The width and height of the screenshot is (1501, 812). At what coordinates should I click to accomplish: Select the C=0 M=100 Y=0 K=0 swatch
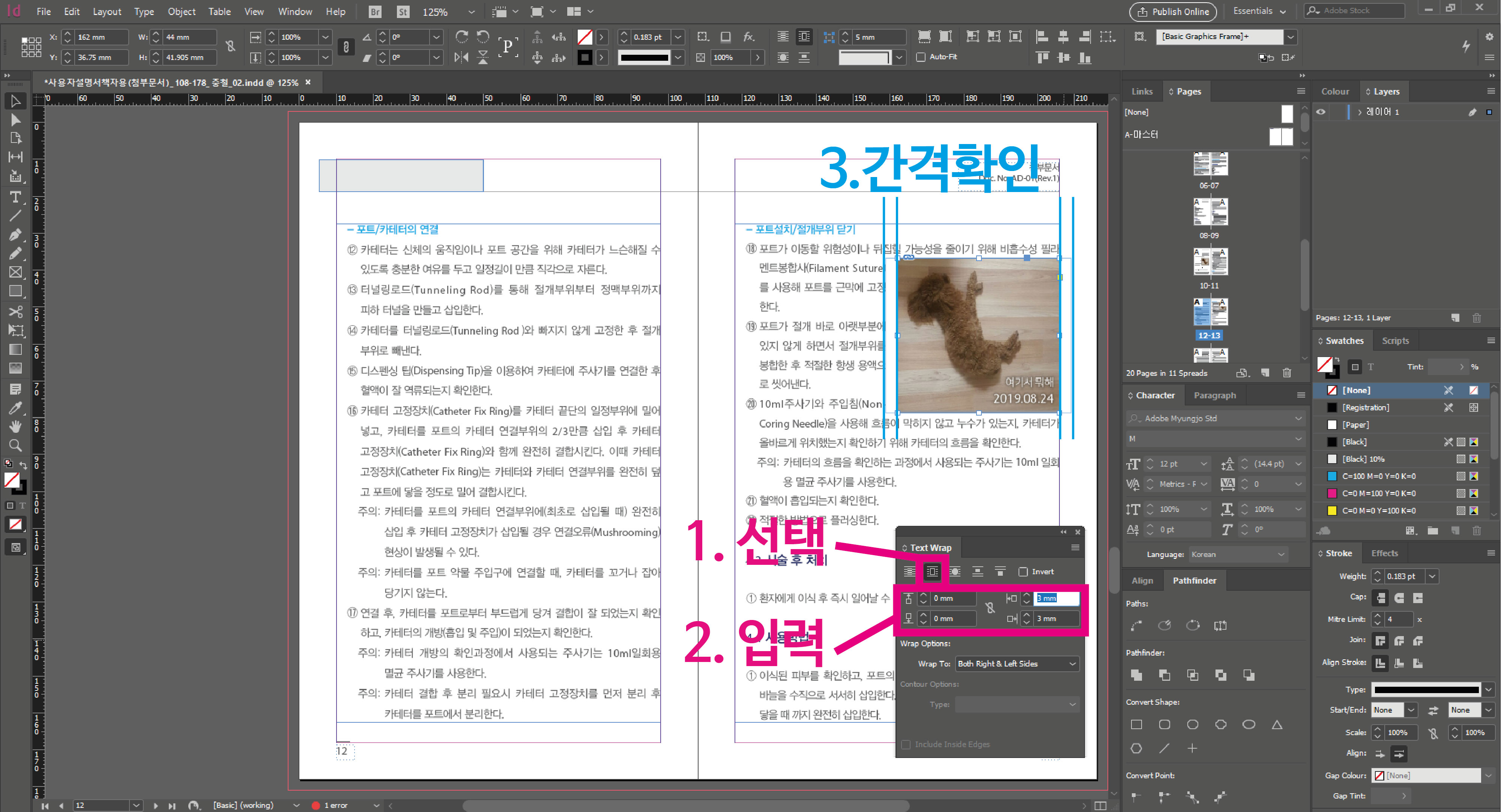click(1404, 493)
